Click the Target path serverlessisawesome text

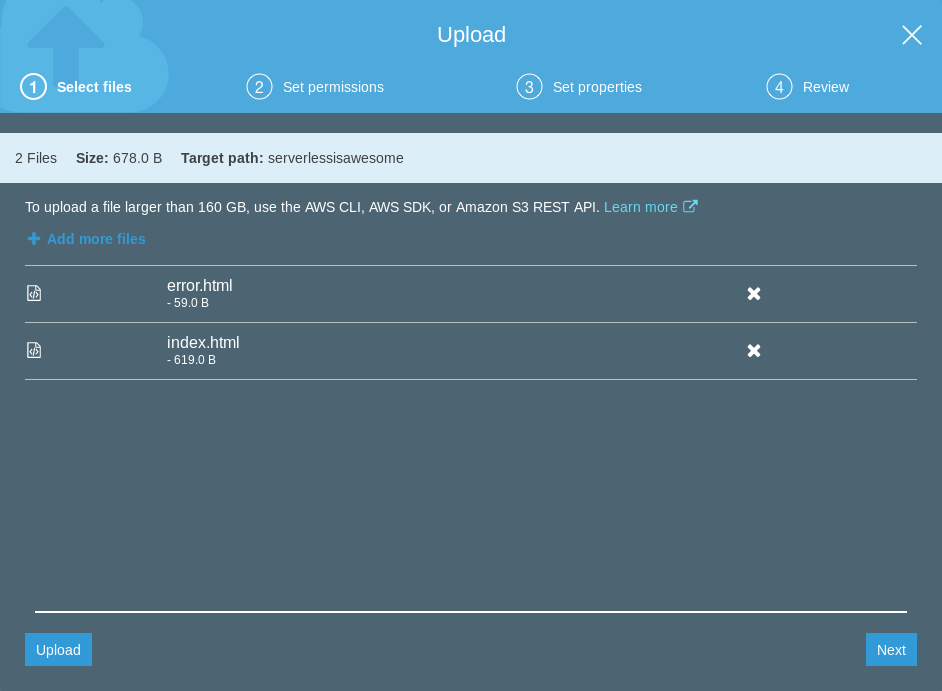point(336,158)
